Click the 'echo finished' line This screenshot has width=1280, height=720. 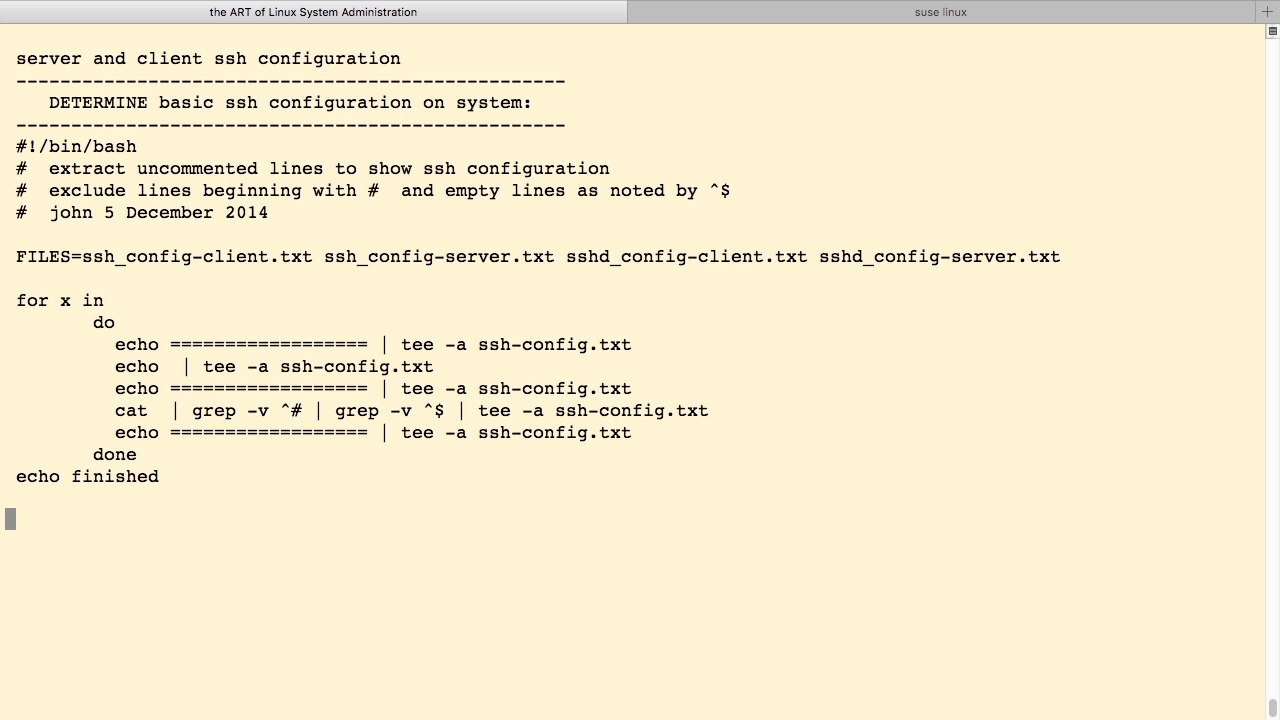pyautogui.click(x=87, y=477)
